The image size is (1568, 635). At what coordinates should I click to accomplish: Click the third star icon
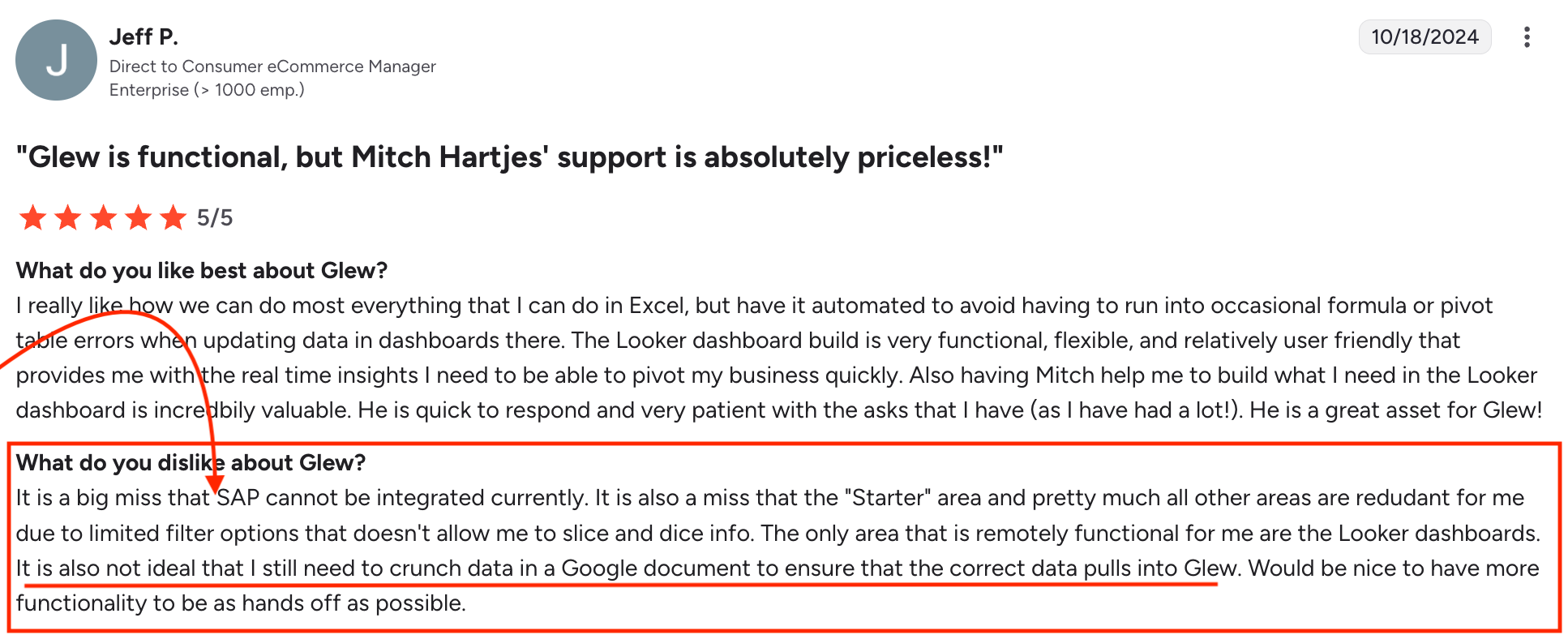pos(104,217)
